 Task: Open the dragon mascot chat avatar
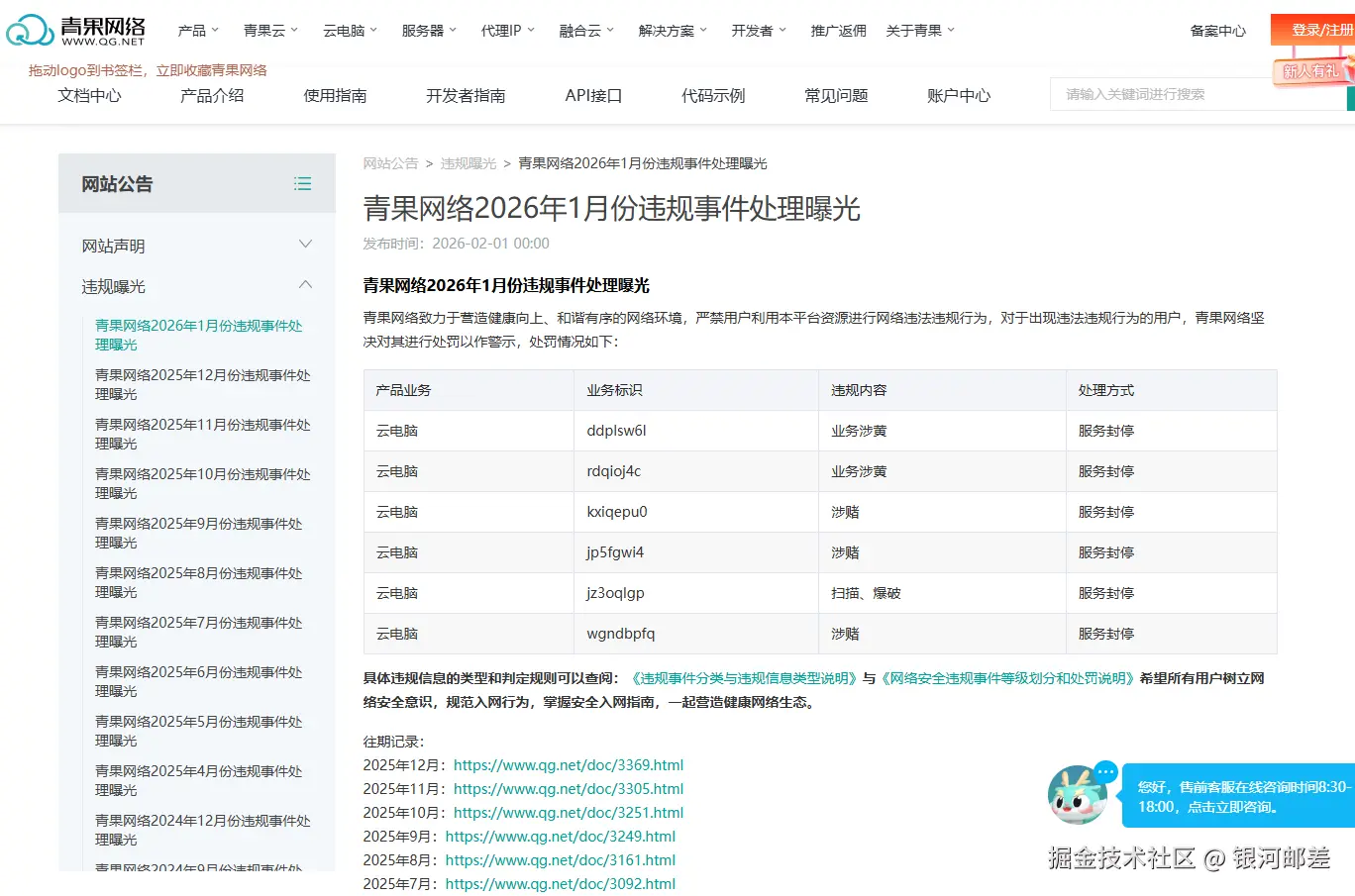(x=1078, y=794)
